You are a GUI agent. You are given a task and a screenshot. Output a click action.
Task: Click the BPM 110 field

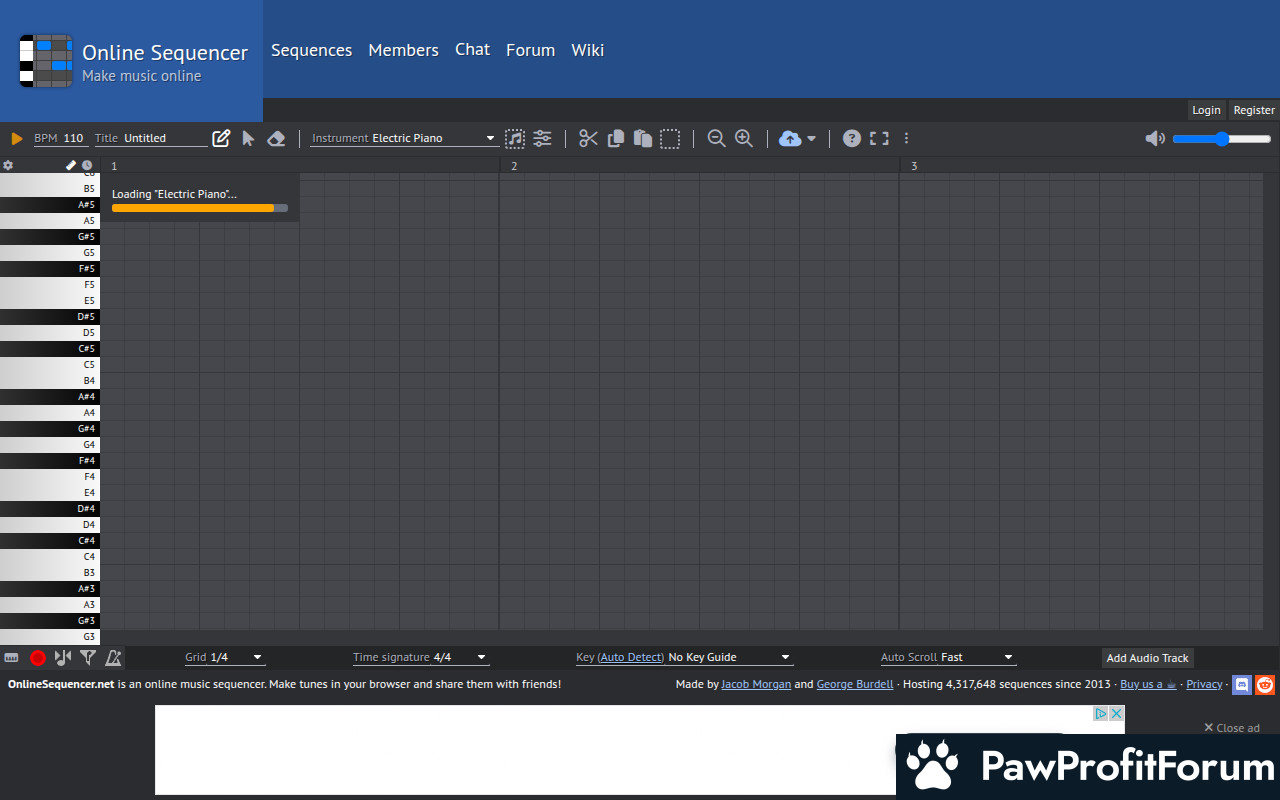click(60, 138)
